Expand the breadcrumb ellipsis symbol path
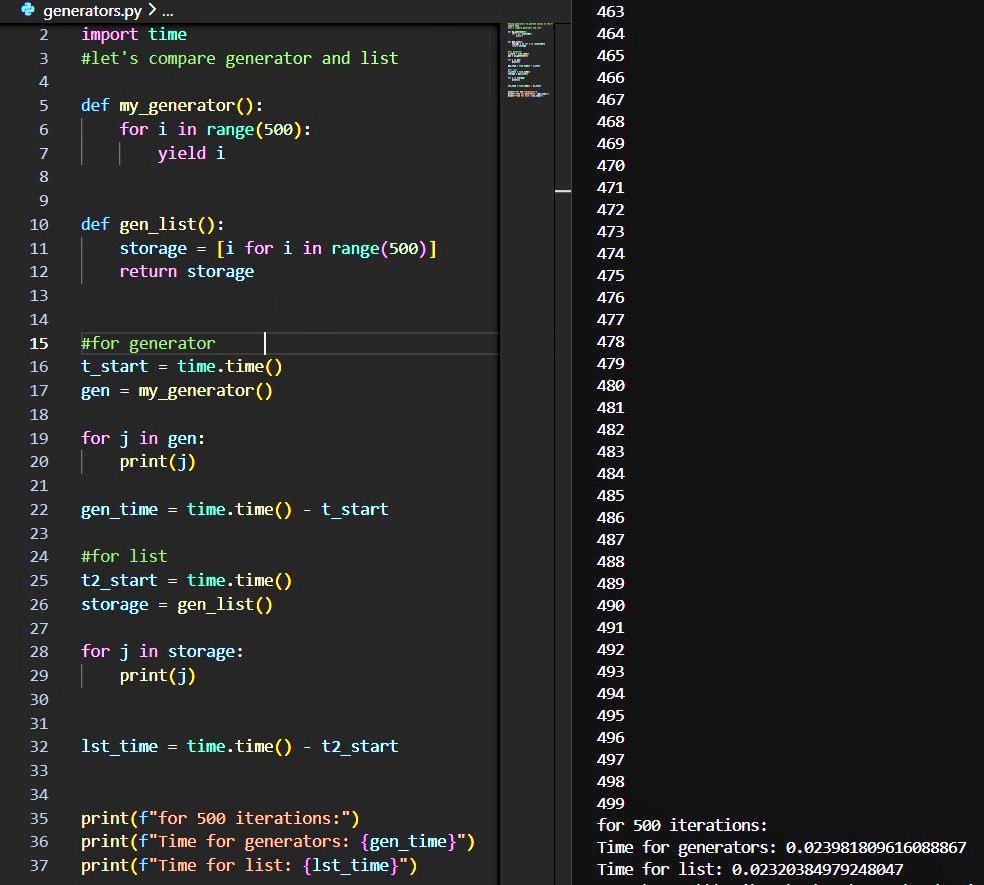This screenshot has height=885, width=984. coord(168,12)
